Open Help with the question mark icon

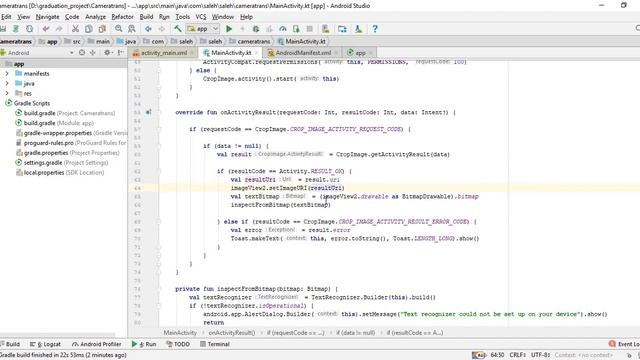375,29
